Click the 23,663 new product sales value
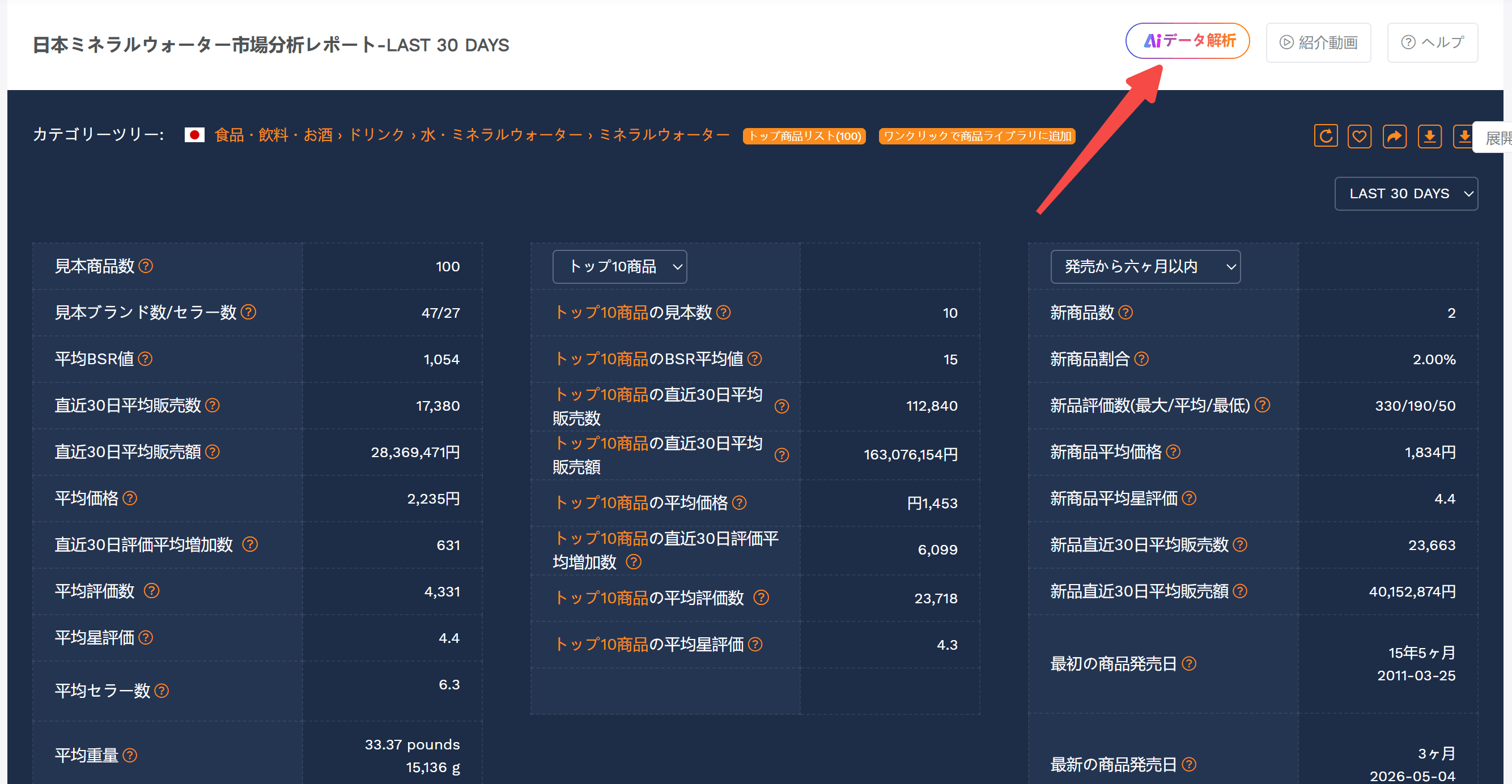 click(1432, 545)
